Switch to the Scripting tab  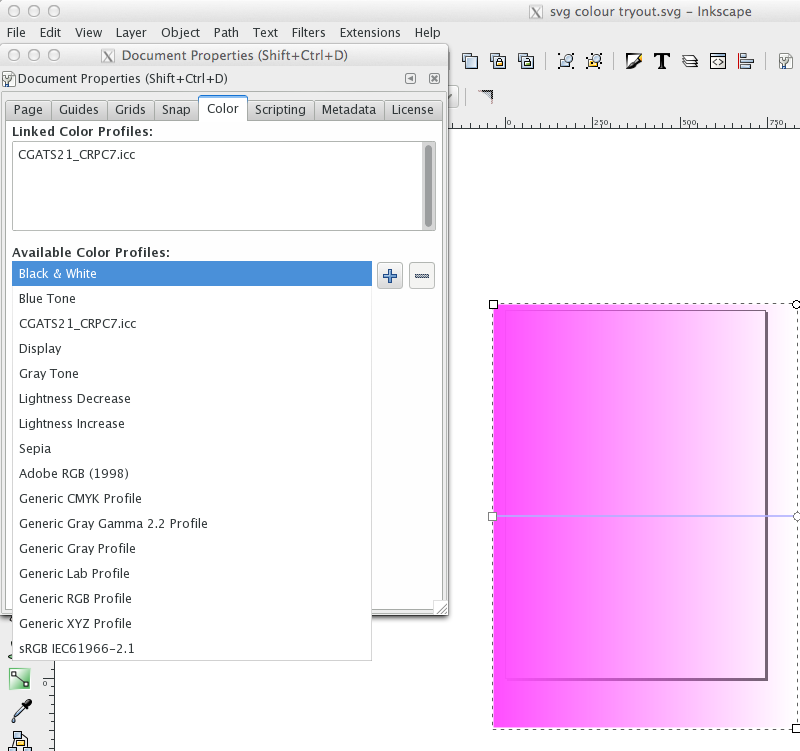[x=280, y=110]
